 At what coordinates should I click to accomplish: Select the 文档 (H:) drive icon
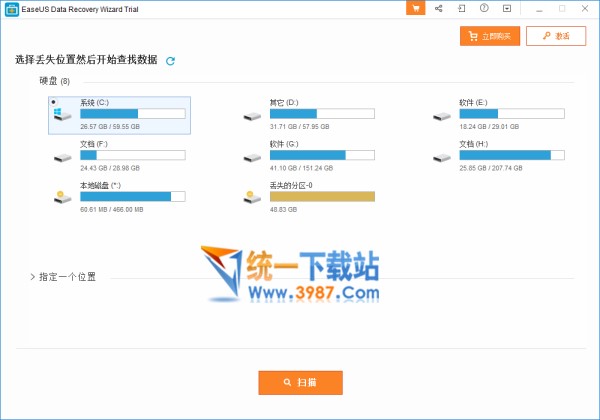(441, 157)
